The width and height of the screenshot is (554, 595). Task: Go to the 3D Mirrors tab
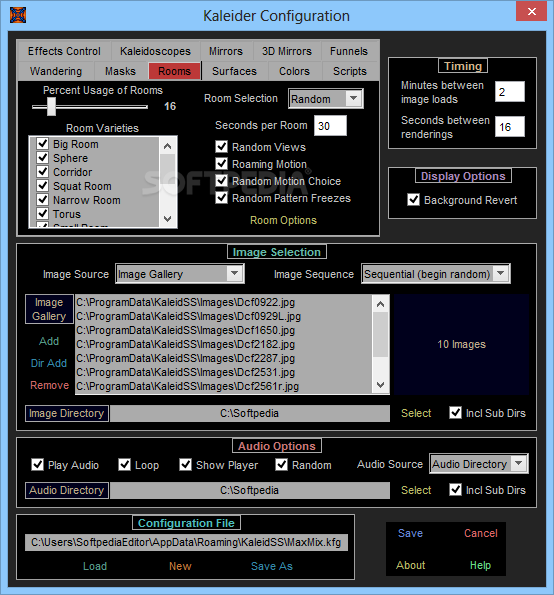click(286, 51)
